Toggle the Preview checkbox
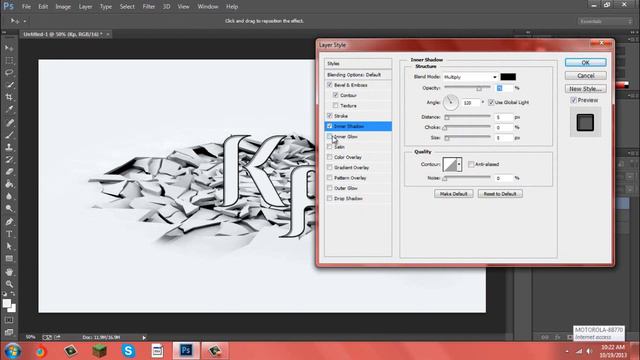Screen dimensions: 640x360 pyautogui.click(x=573, y=100)
